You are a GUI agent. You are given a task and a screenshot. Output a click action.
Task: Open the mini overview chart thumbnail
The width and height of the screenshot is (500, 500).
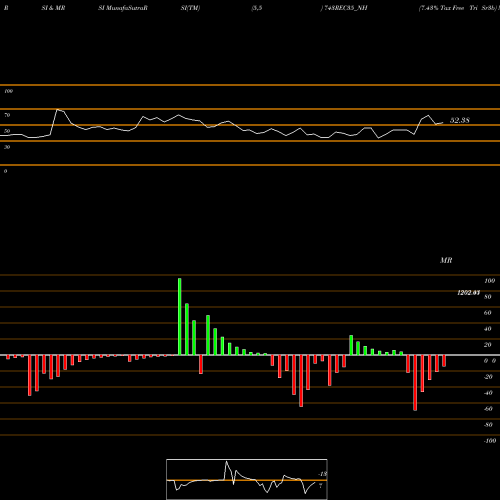click(247, 479)
